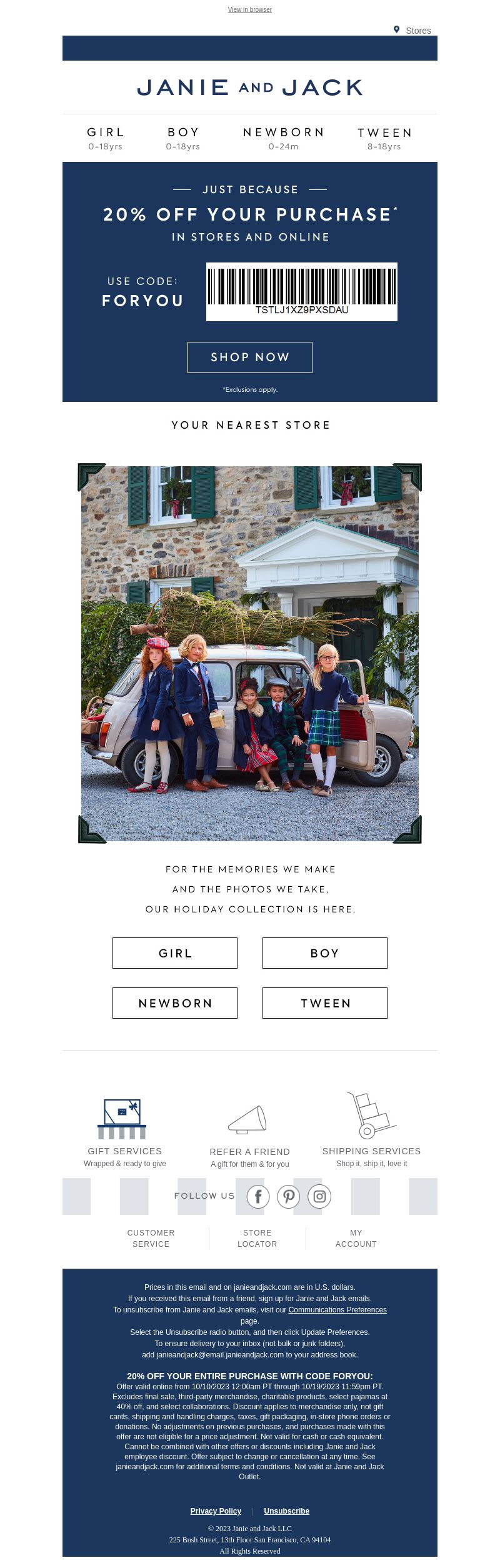Click the NEWBORN holiday collection button
This screenshot has width=500, height=1568.
175,1003
